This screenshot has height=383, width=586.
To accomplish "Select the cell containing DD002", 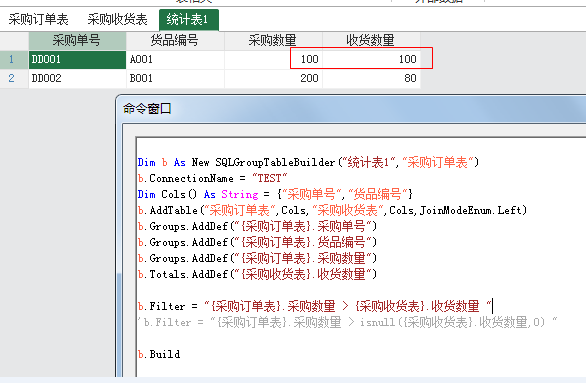I will pyautogui.click(x=77, y=78).
